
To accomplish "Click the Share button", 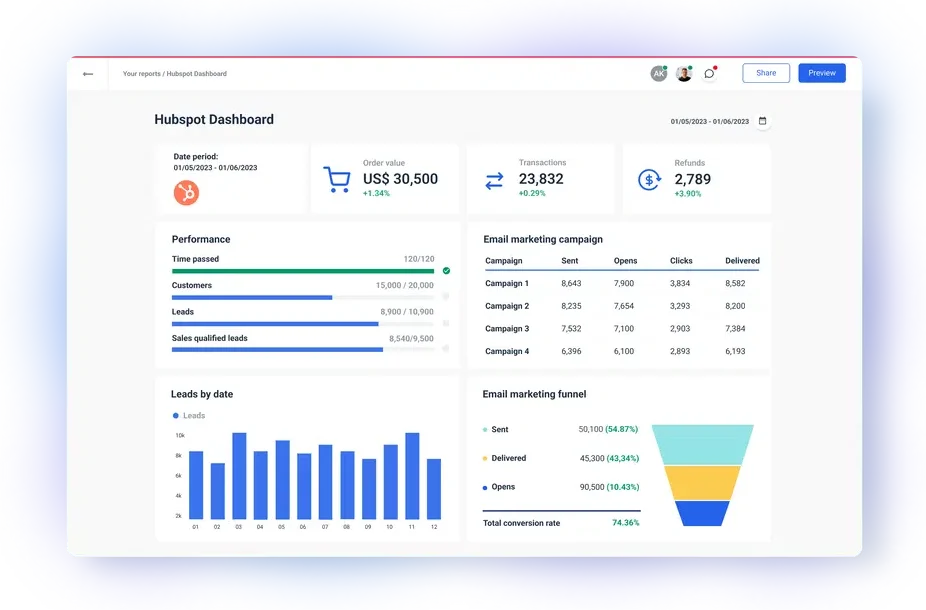I will [x=766, y=73].
